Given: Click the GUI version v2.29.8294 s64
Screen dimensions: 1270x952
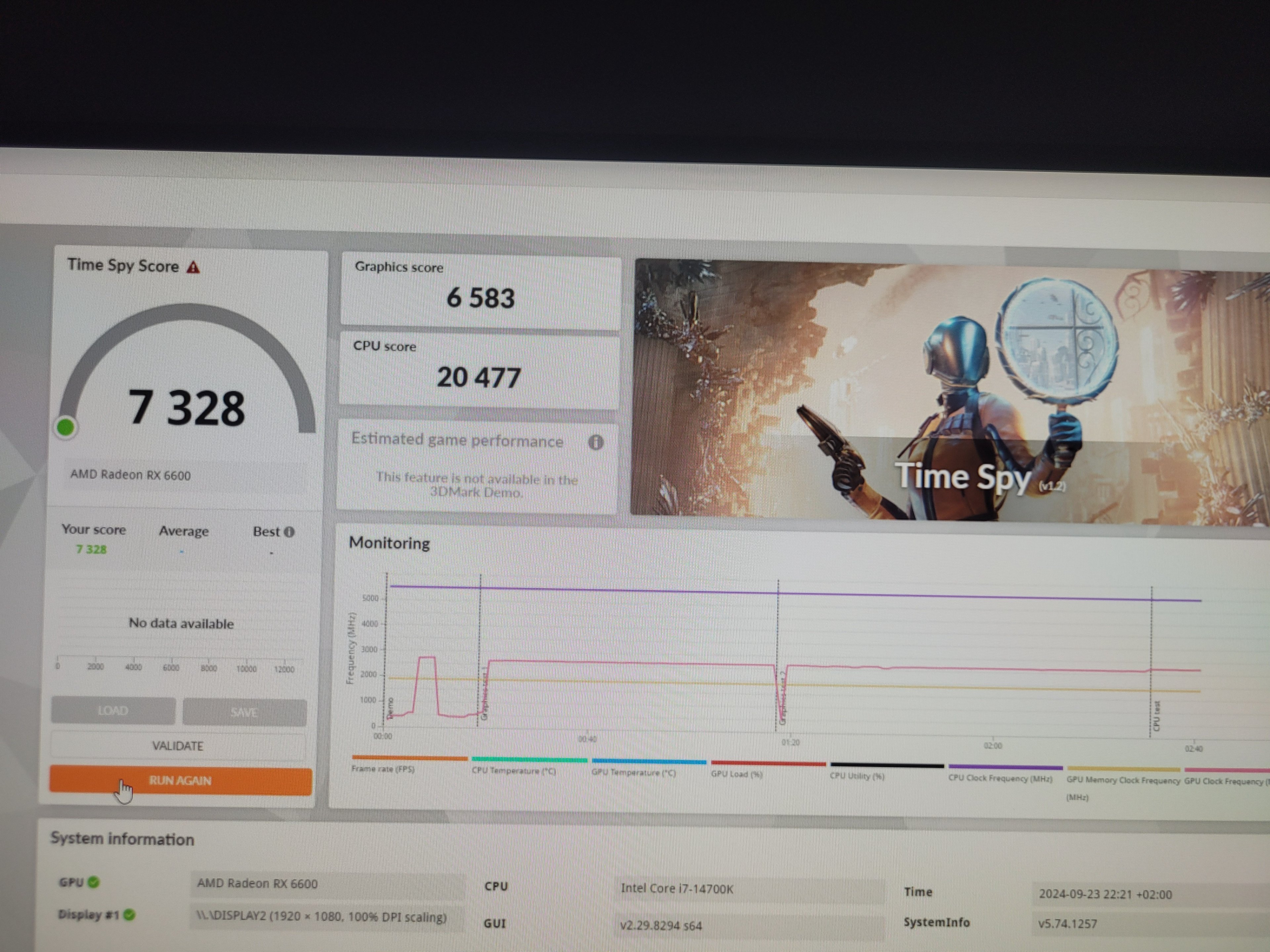Looking at the screenshot, I should 661,926.
